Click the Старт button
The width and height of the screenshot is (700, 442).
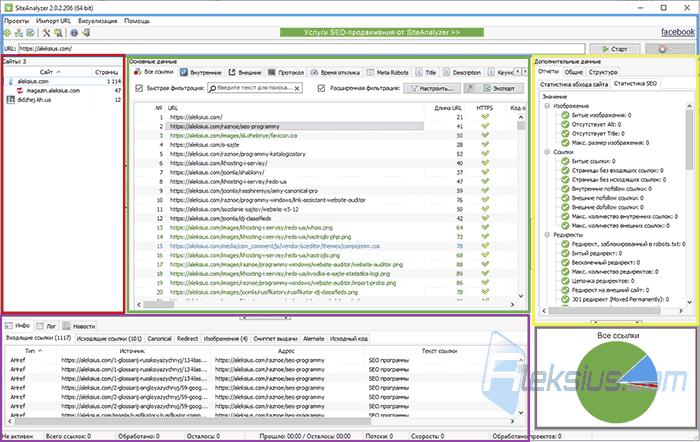point(615,49)
